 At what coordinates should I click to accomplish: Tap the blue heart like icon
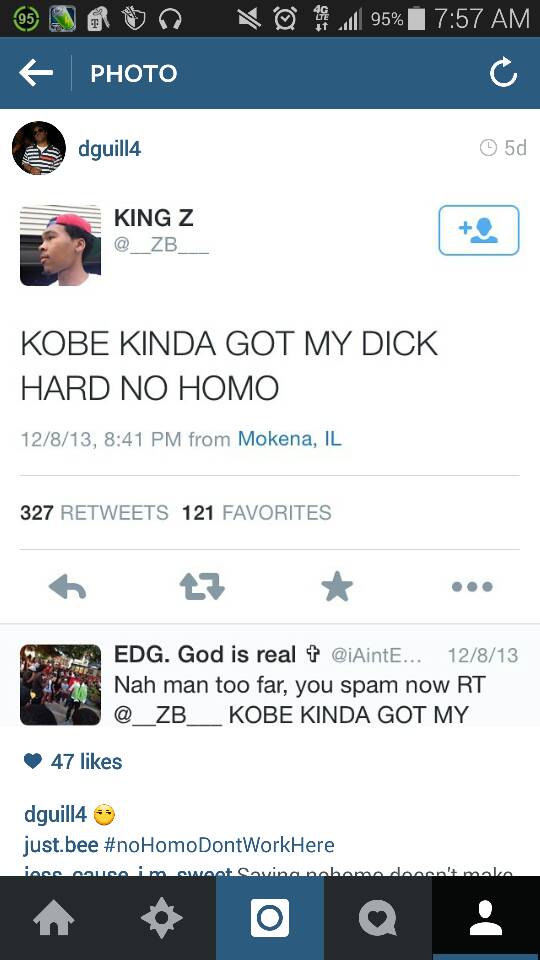click(x=32, y=761)
